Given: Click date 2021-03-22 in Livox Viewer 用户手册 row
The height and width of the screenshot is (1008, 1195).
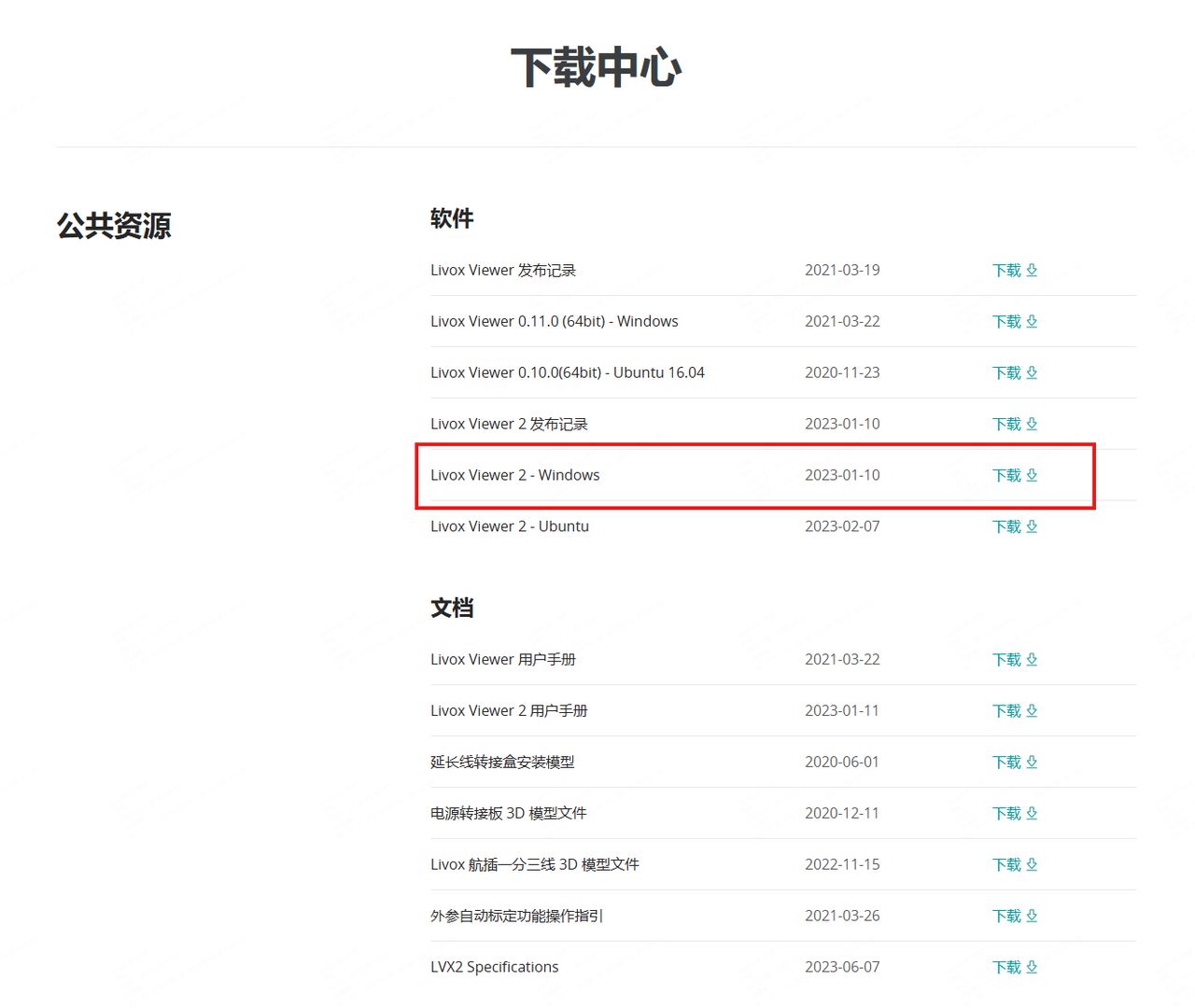Looking at the screenshot, I should [x=842, y=659].
